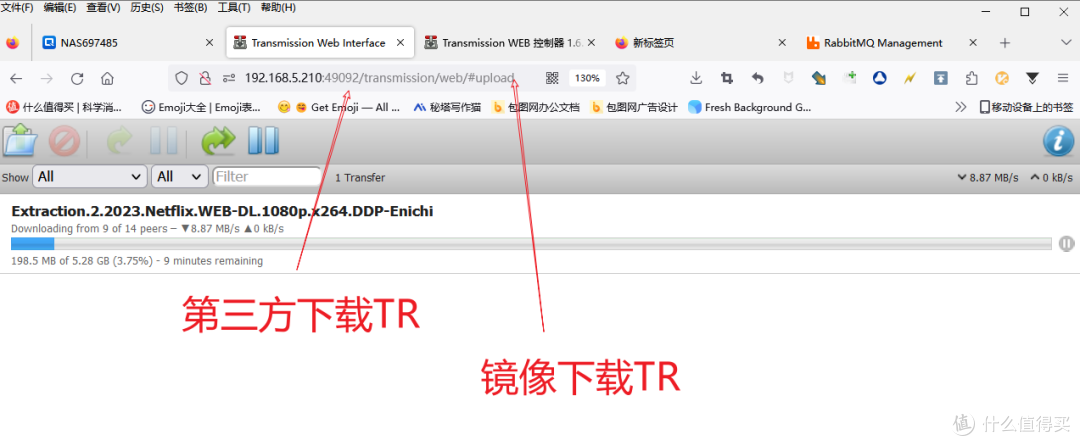The height and width of the screenshot is (446, 1080).
Task: Click the 1 Transfer count label
Action: tap(360, 178)
